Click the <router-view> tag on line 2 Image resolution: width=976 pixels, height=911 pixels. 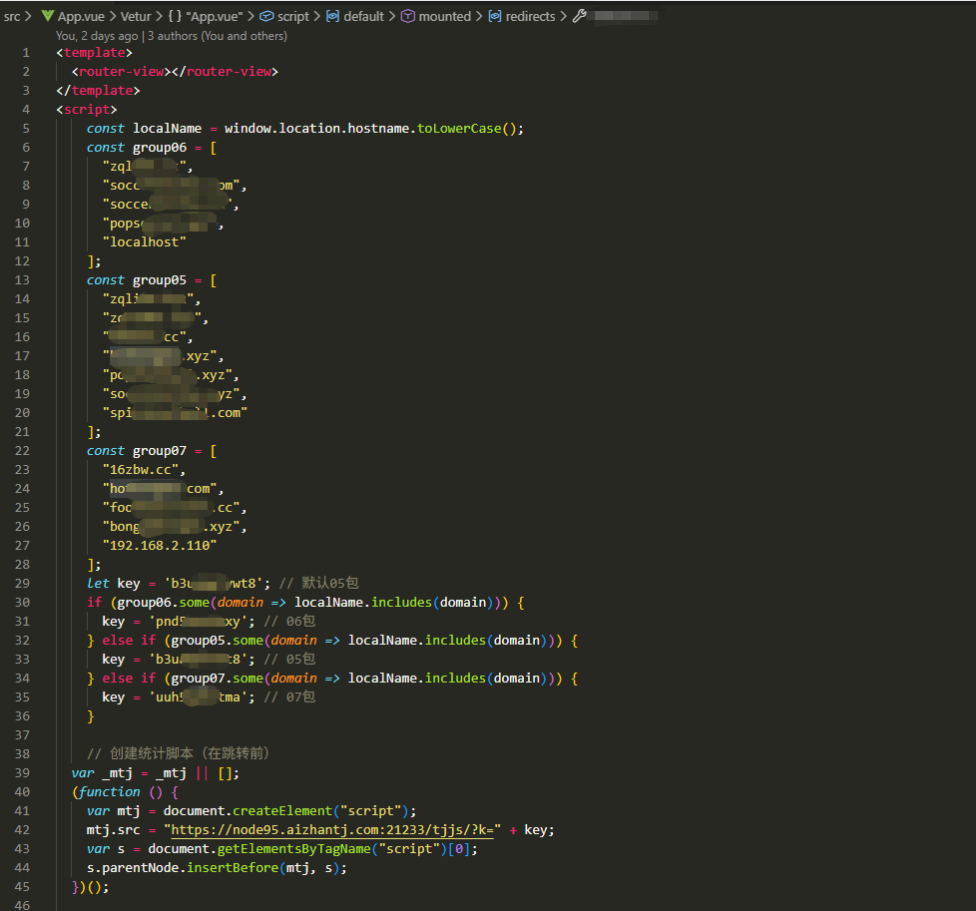(121, 72)
